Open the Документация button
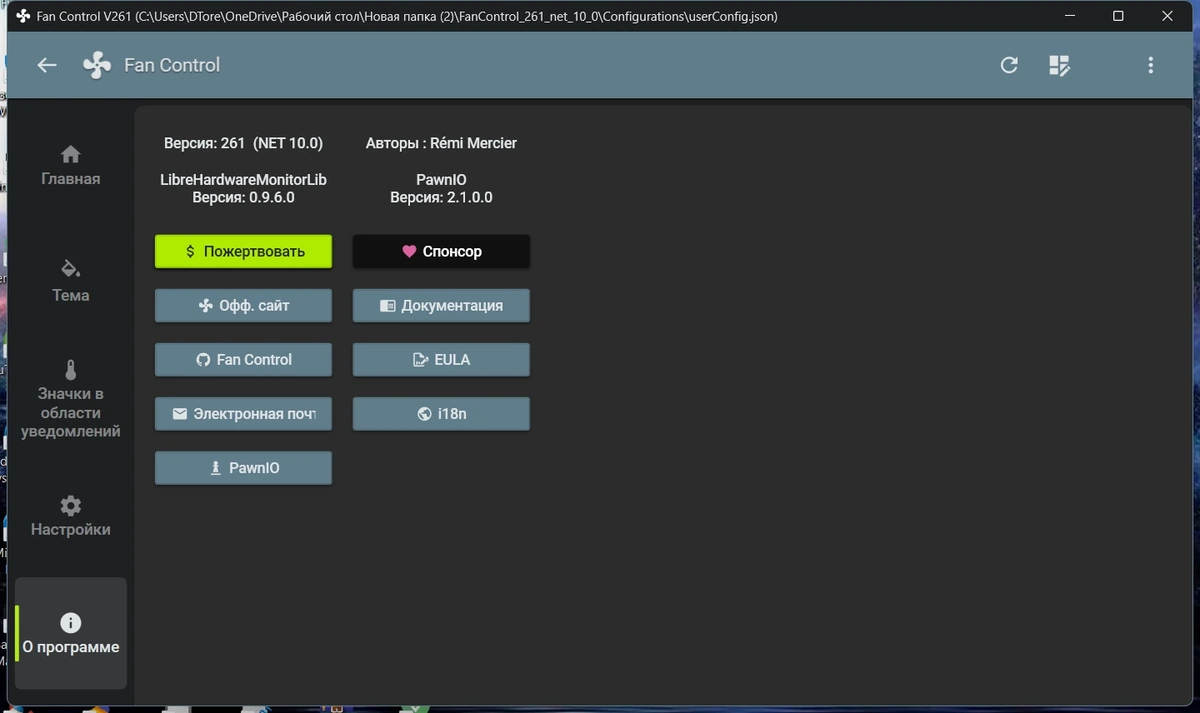The width and height of the screenshot is (1200, 713). click(x=441, y=305)
